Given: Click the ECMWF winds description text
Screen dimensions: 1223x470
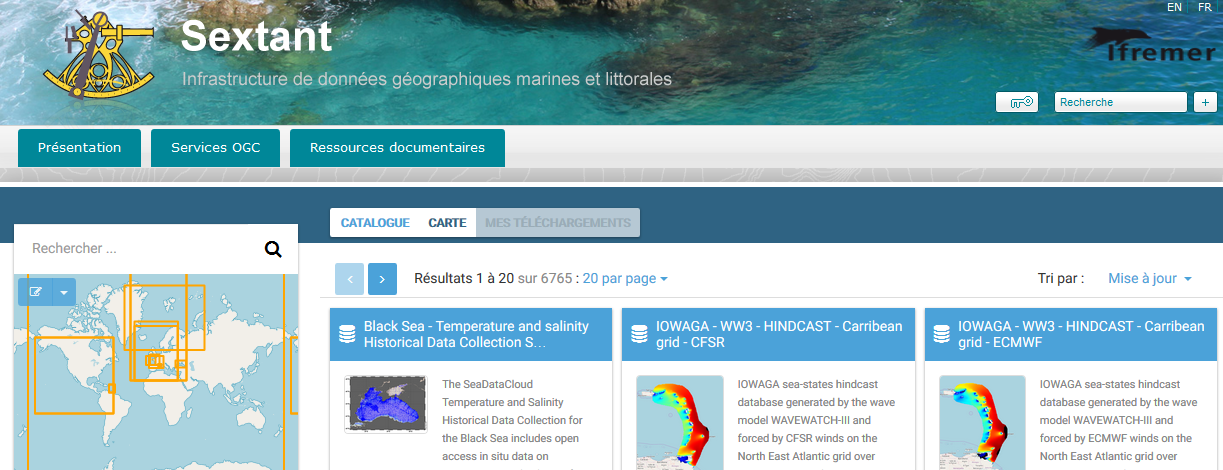Looking at the screenshot, I should [1117, 422].
